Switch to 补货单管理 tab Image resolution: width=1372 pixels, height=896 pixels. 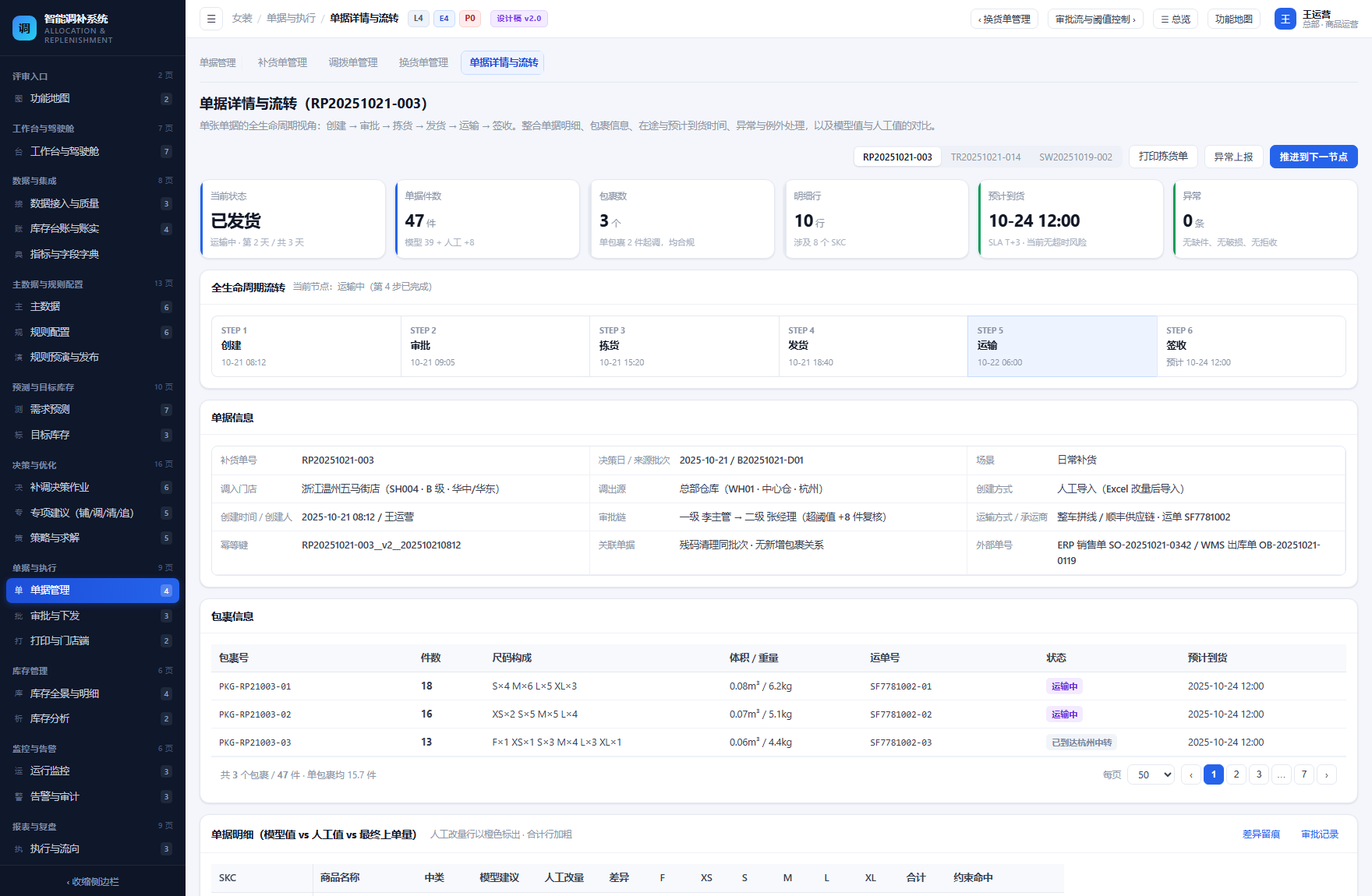coord(282,62)
